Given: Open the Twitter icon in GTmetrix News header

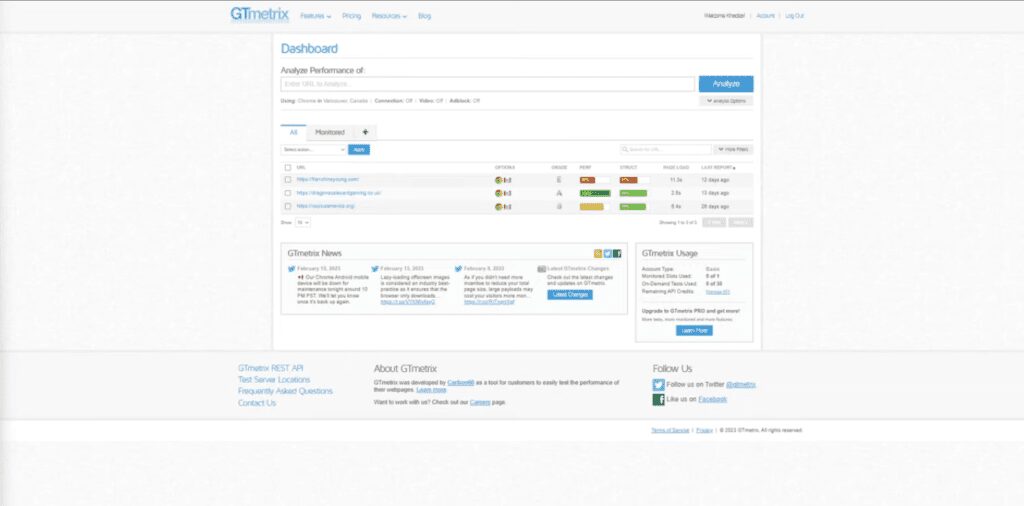Looking at the screenshot, I should point(607,253).
